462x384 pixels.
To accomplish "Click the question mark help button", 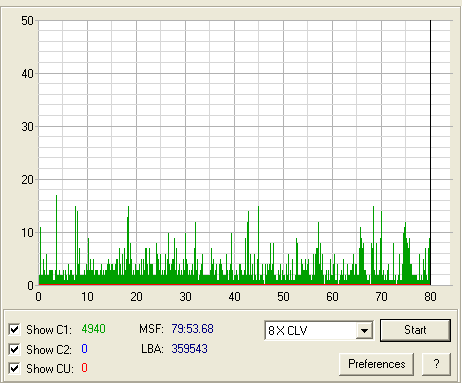I will click(x=436, y=364).
